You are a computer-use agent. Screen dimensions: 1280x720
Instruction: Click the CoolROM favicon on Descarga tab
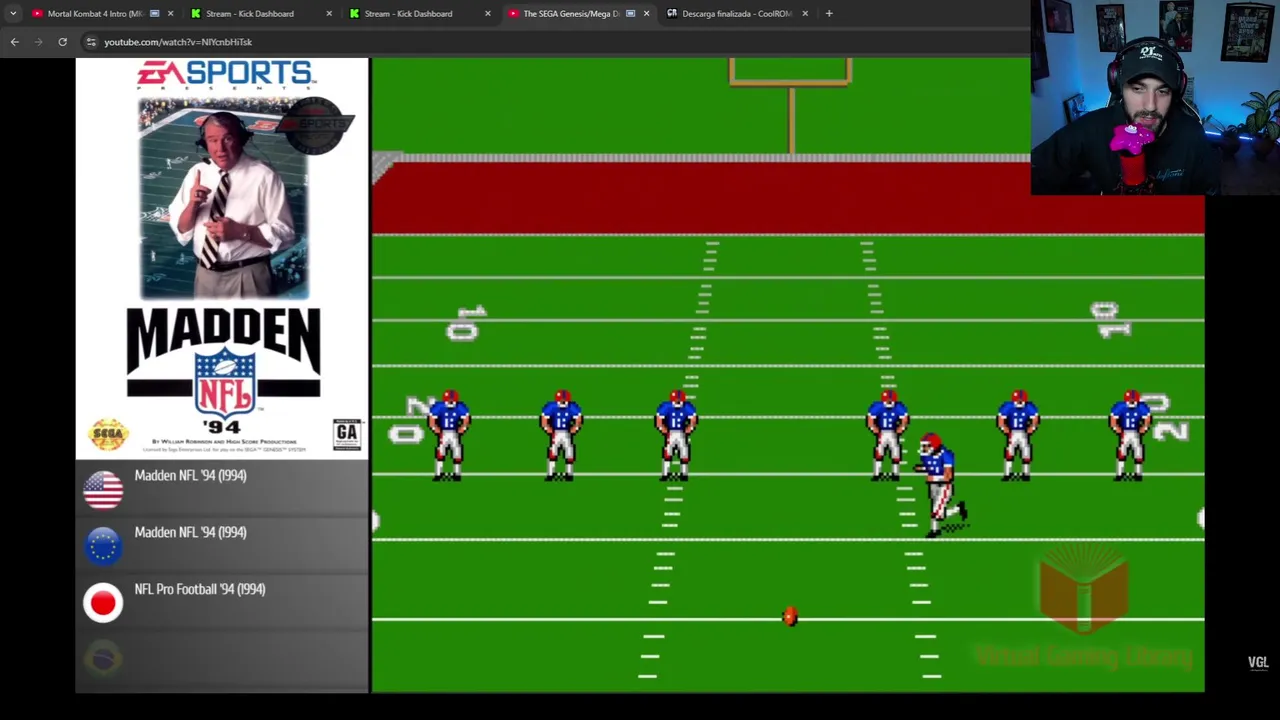coord(672,14)
